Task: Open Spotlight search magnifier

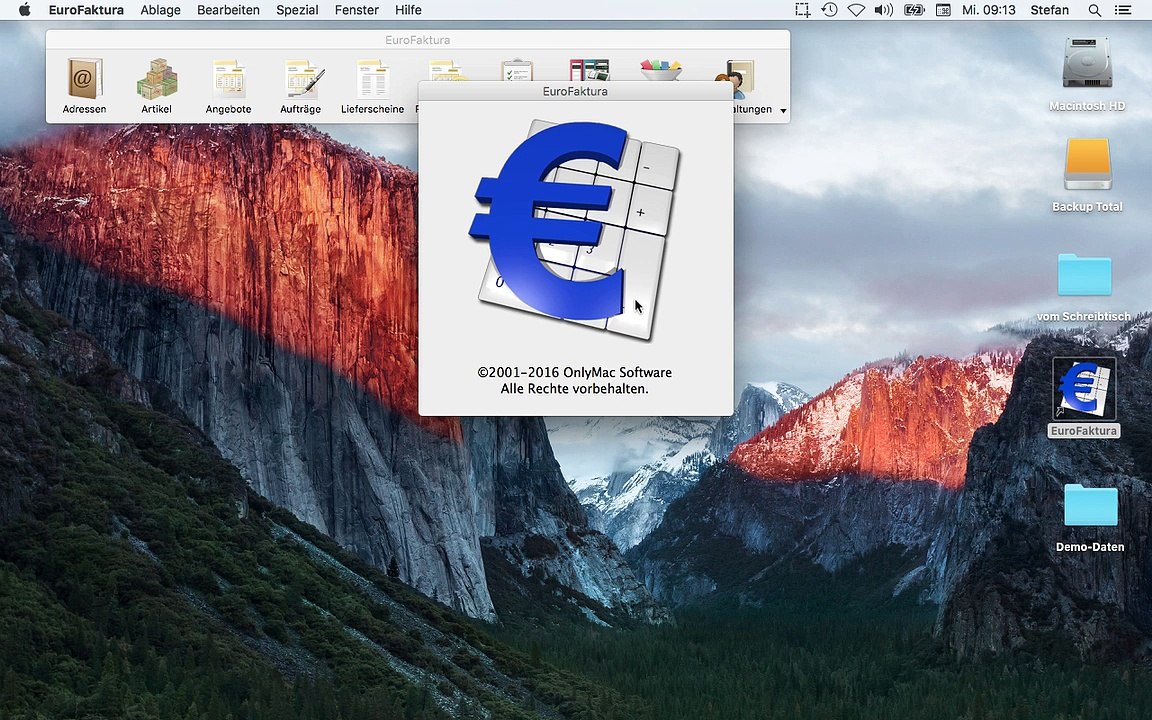Action: [x=1095, y=10]
